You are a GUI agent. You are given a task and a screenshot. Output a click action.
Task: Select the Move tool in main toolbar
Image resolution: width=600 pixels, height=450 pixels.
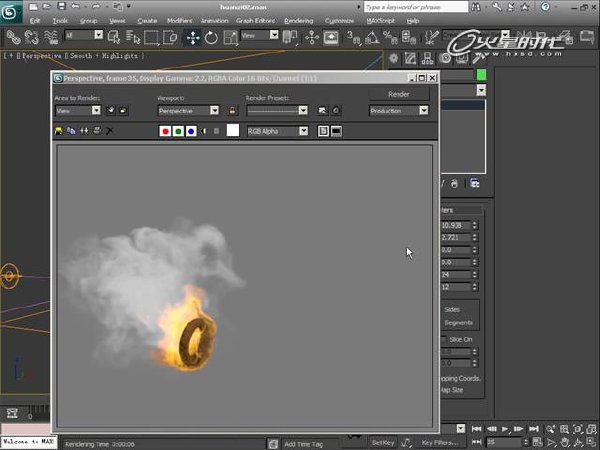pos(192,38)
